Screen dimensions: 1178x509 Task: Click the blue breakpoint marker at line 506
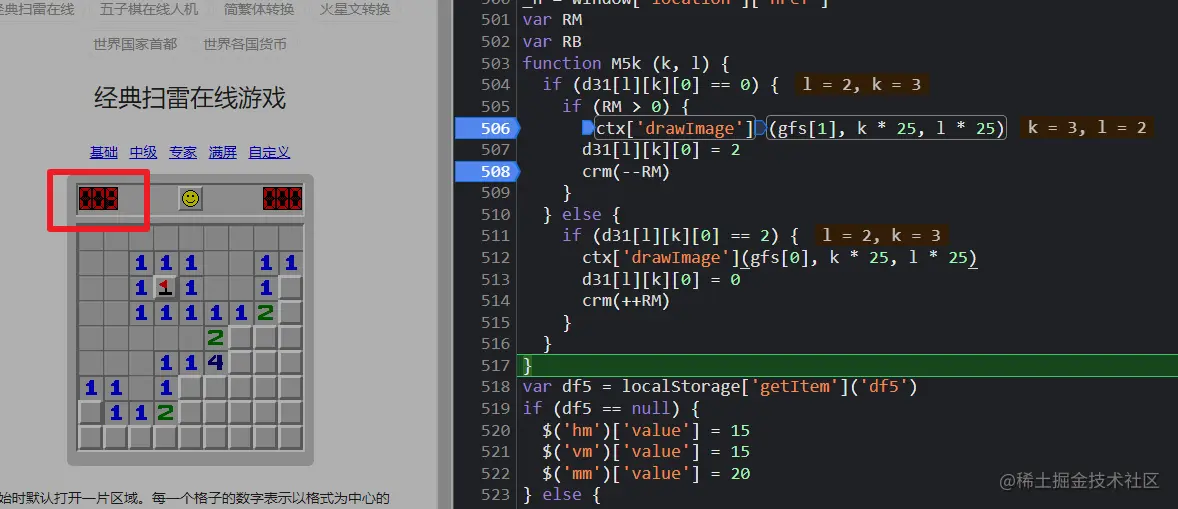[487, 128]
